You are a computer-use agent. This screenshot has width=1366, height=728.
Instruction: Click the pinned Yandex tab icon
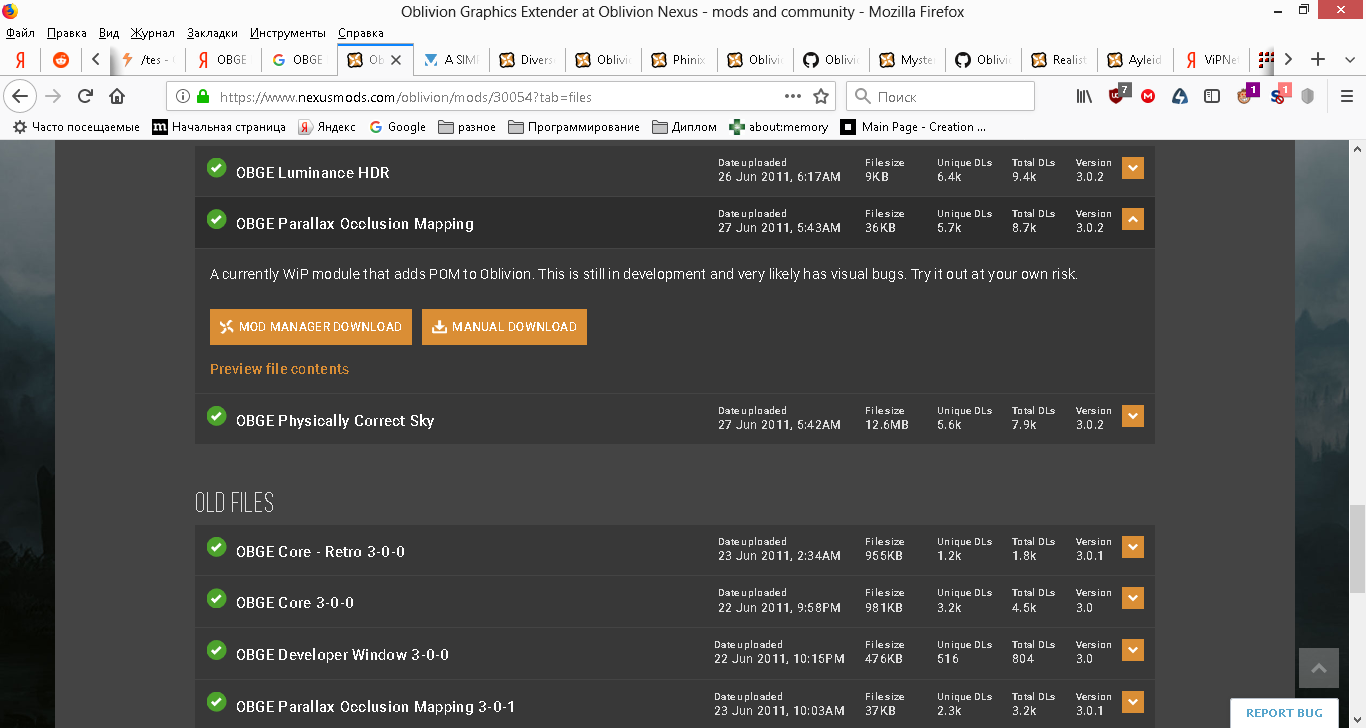(20, 60)
